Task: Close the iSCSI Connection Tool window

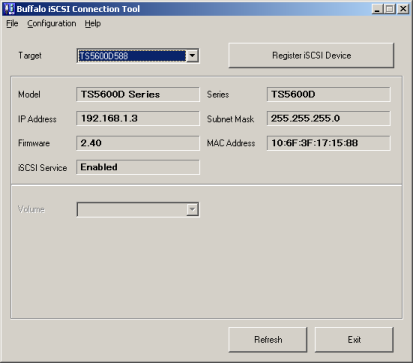Action: pos(403,9)
